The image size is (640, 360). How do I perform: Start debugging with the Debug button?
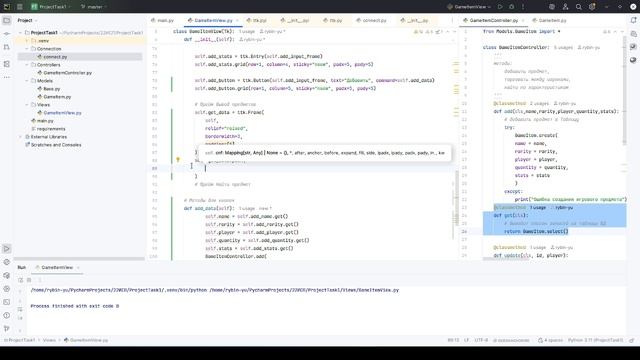pyautogui.click(x=511, y=7)
